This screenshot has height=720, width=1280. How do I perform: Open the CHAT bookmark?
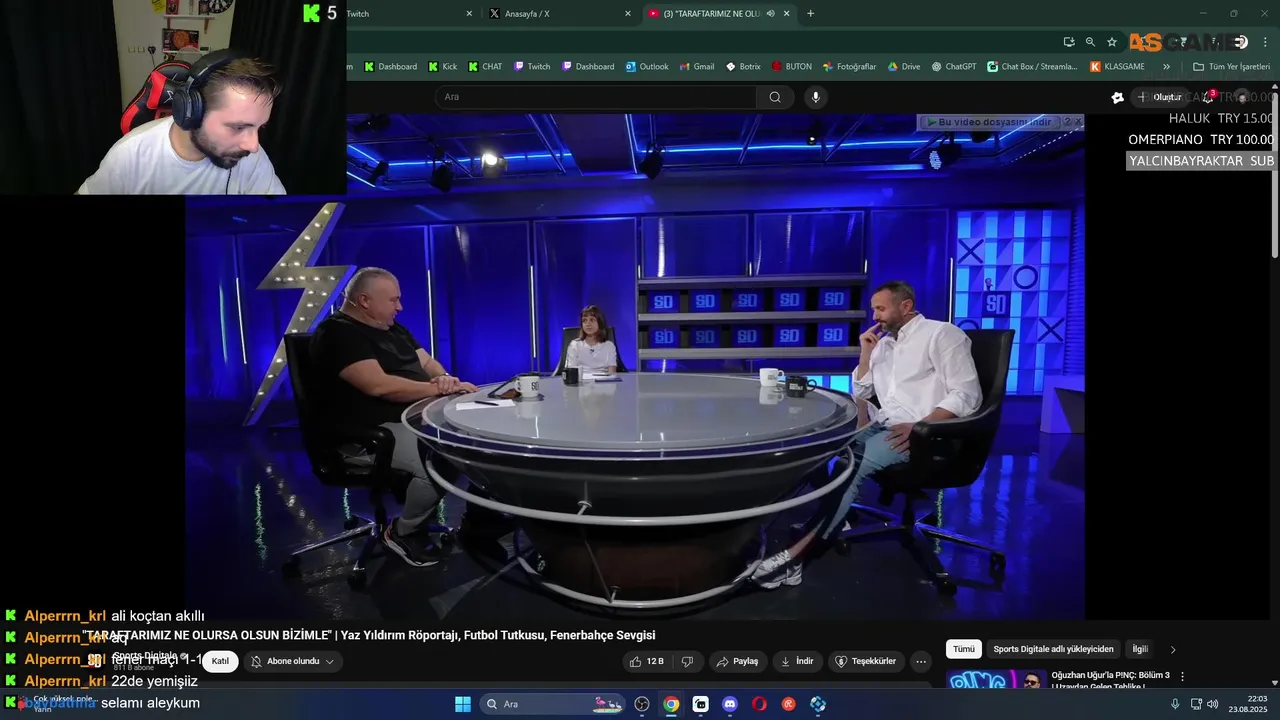[485, 67]
